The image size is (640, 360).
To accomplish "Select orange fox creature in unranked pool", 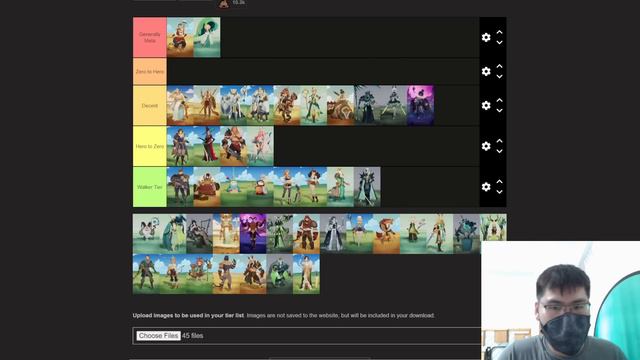I will coord(386,233).
